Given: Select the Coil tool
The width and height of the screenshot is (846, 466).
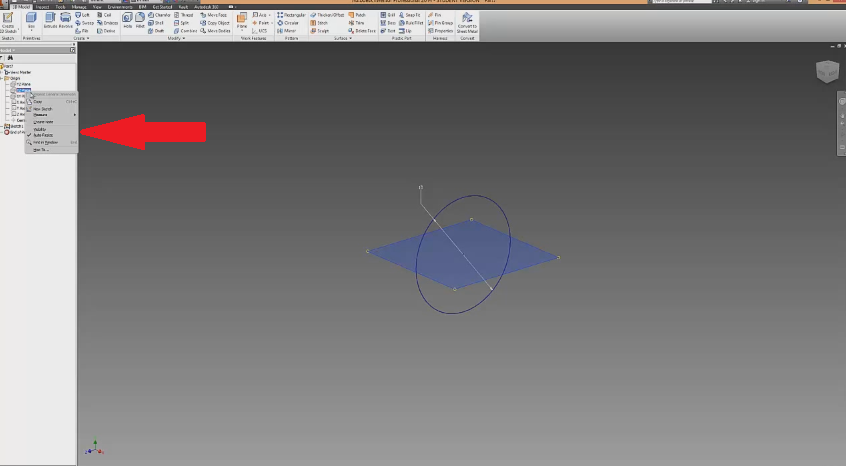Looking at the screenshot, I should point(104,15).
